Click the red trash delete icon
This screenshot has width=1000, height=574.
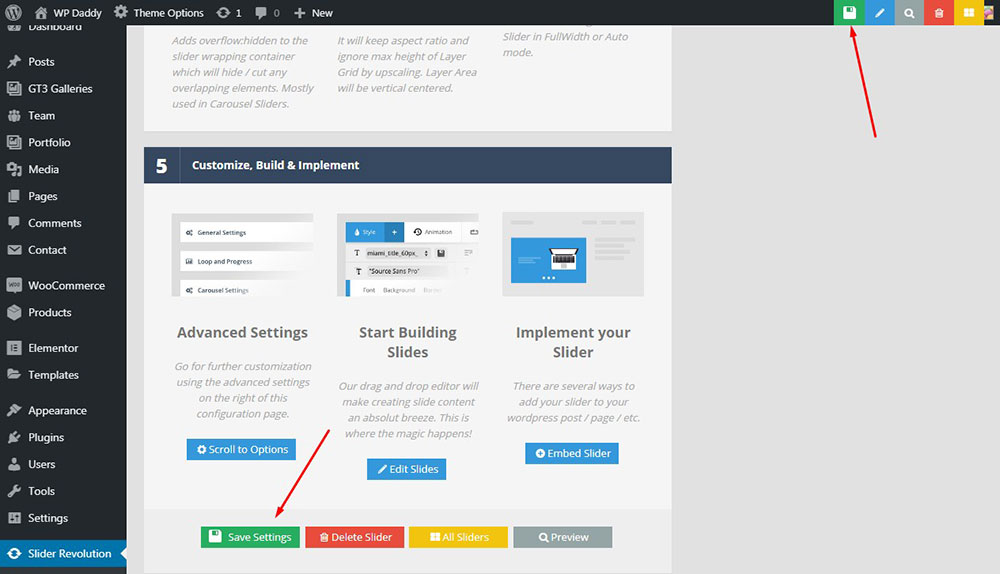pyautogui.click(x=939, y=13)
